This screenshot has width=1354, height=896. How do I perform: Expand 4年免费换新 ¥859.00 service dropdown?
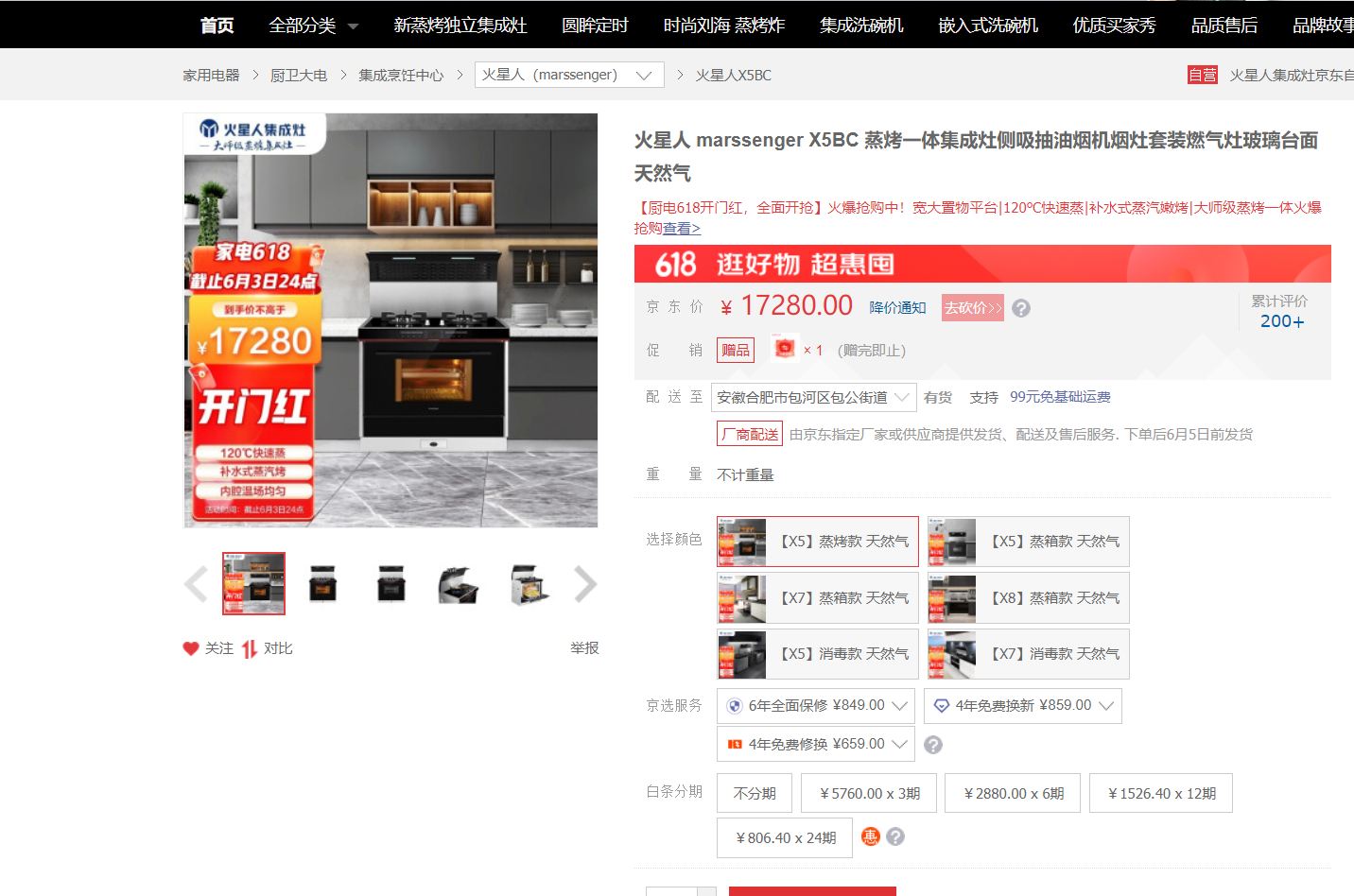(1023, 706)
